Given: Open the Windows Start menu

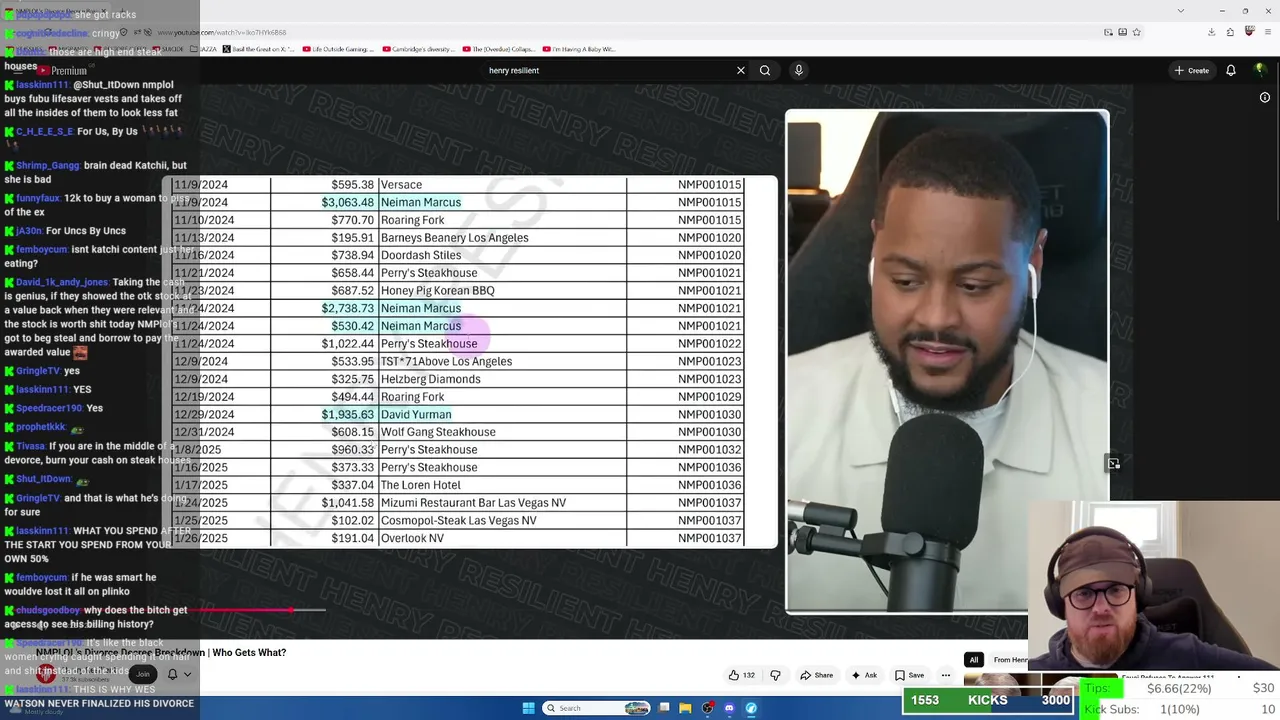Looking at the screenshot, I should (x=528, y=708).
